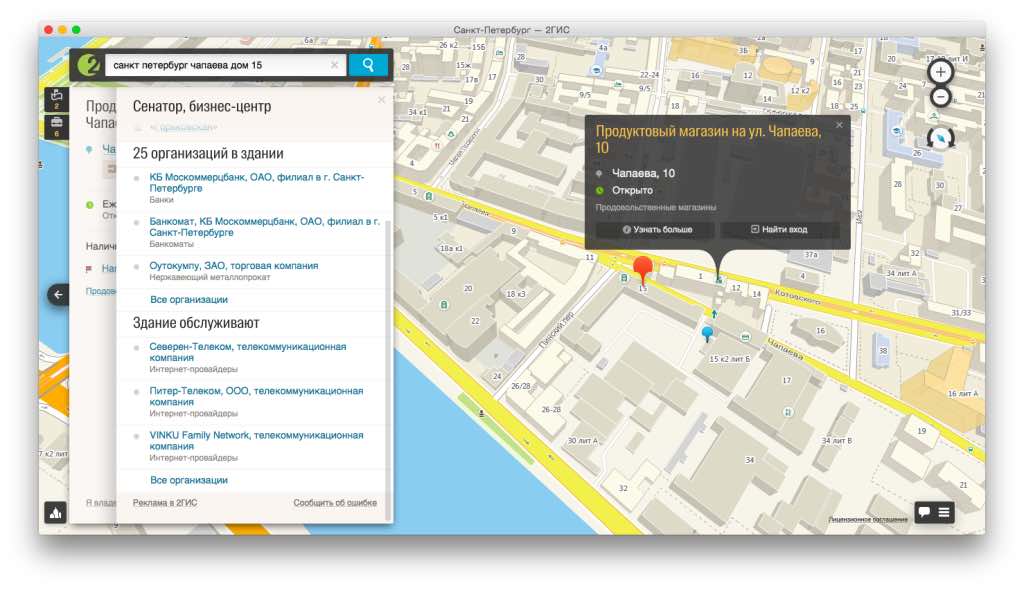
Task: Click the blue map pin marker
Action: pyautogui.click(x=707, y=334)
